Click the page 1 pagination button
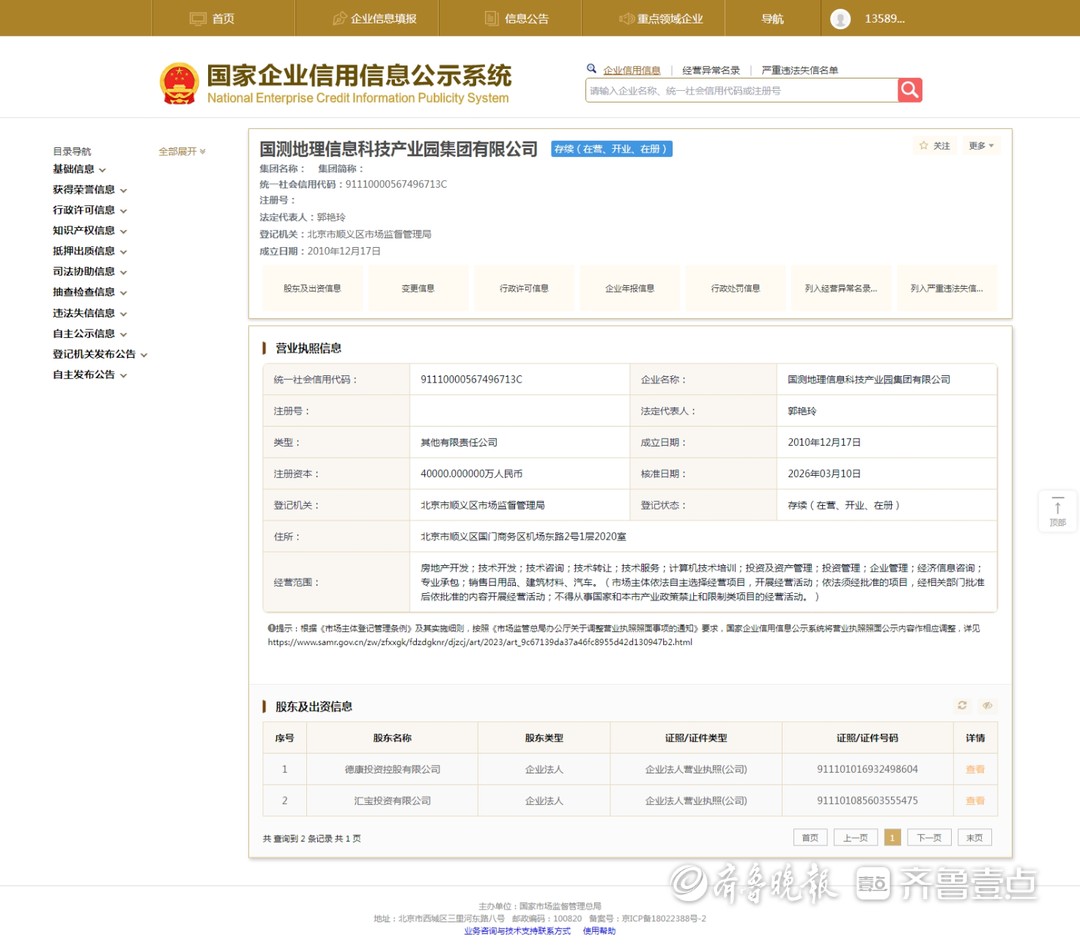 (892, 837)
